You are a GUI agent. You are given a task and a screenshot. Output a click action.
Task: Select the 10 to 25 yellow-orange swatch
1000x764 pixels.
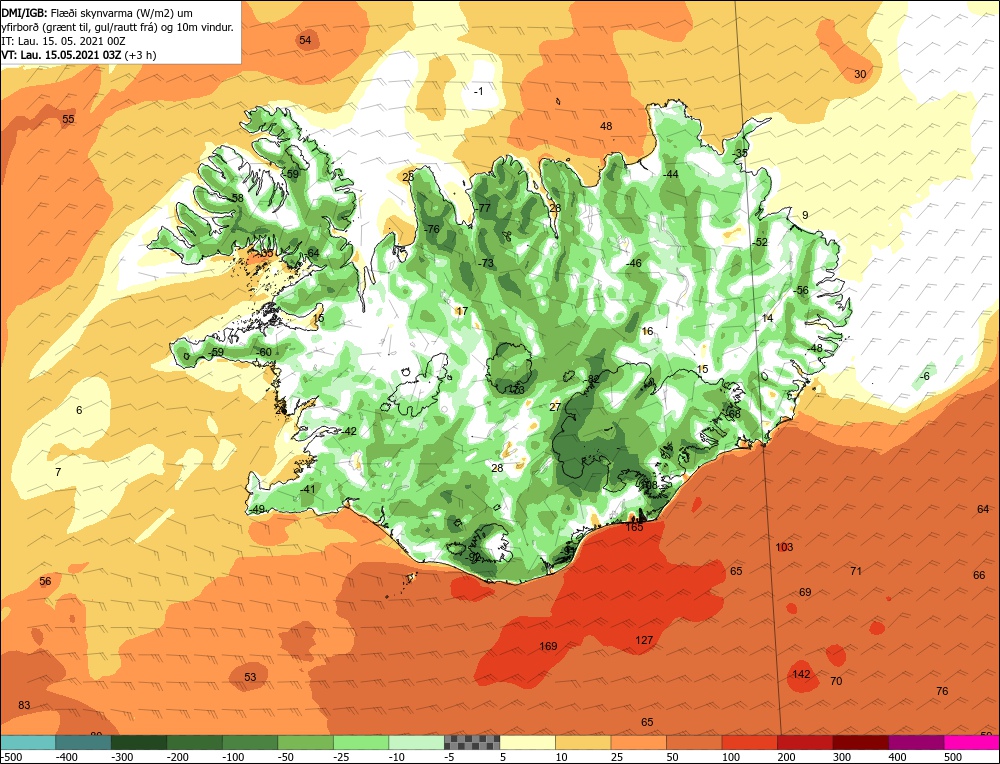pyautogui.click(x=583, y=742)
